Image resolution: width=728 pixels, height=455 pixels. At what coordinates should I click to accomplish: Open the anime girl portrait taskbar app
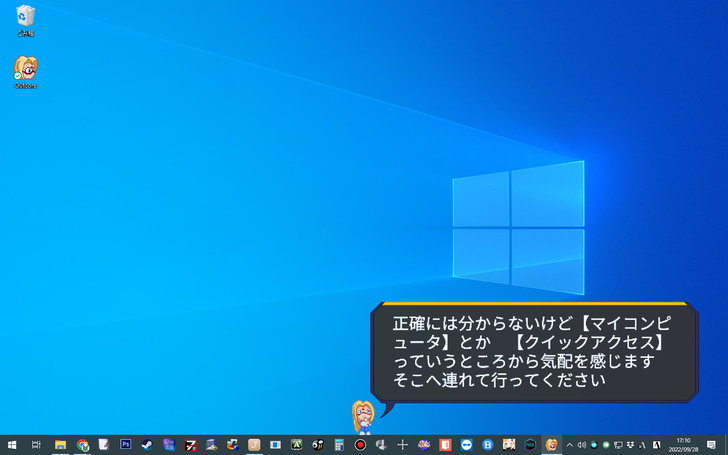point(509,445)
